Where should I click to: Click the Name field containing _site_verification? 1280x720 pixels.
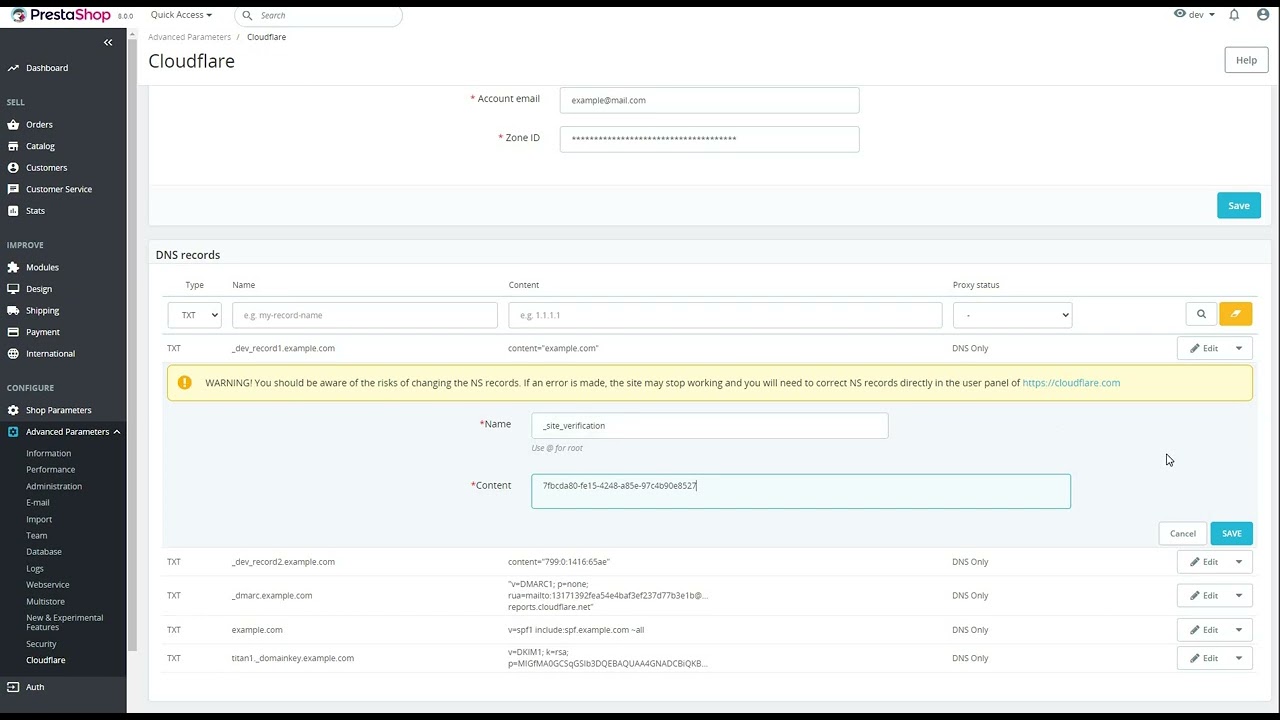pos(709,425)
